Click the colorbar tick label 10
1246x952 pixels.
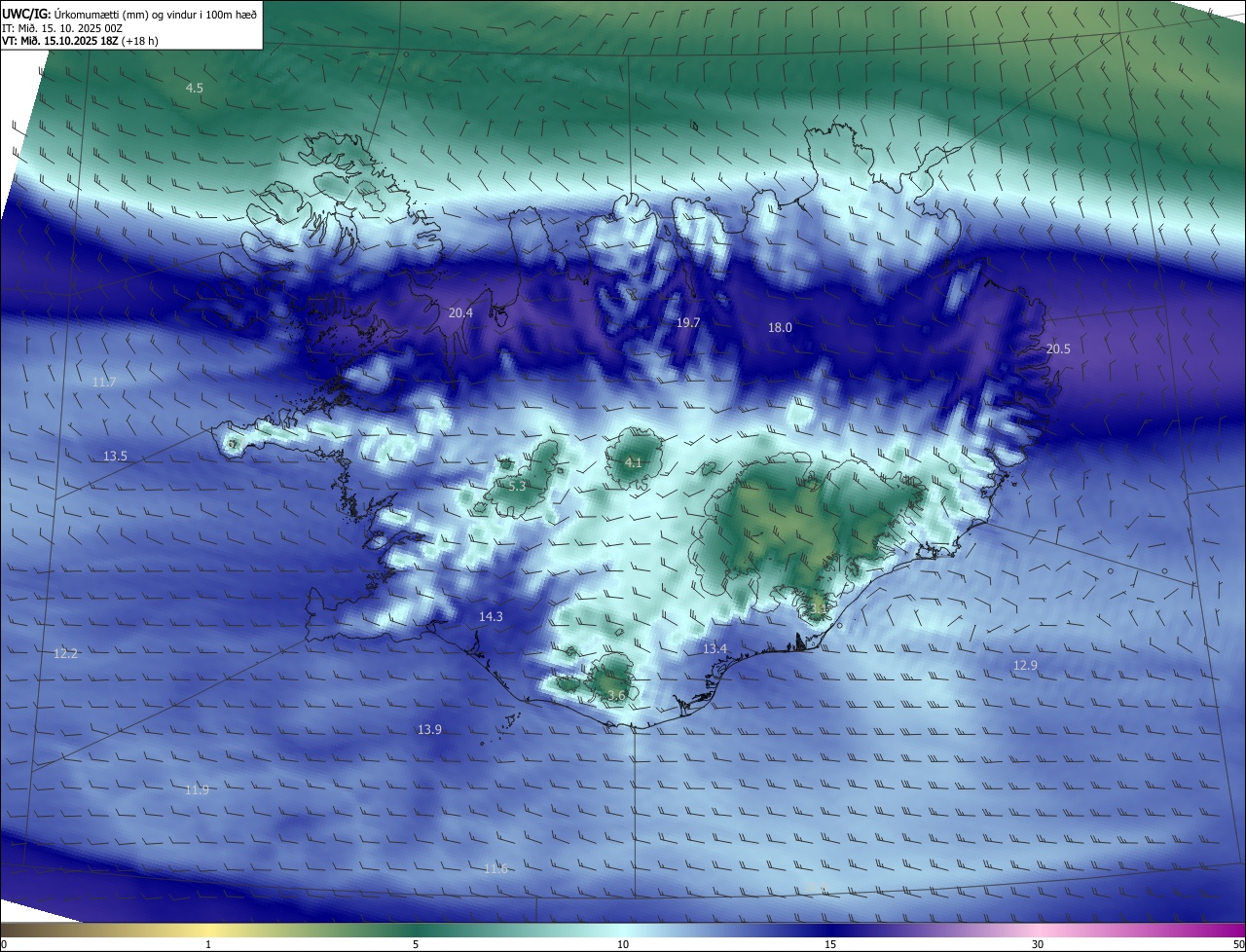pos(623,944)
